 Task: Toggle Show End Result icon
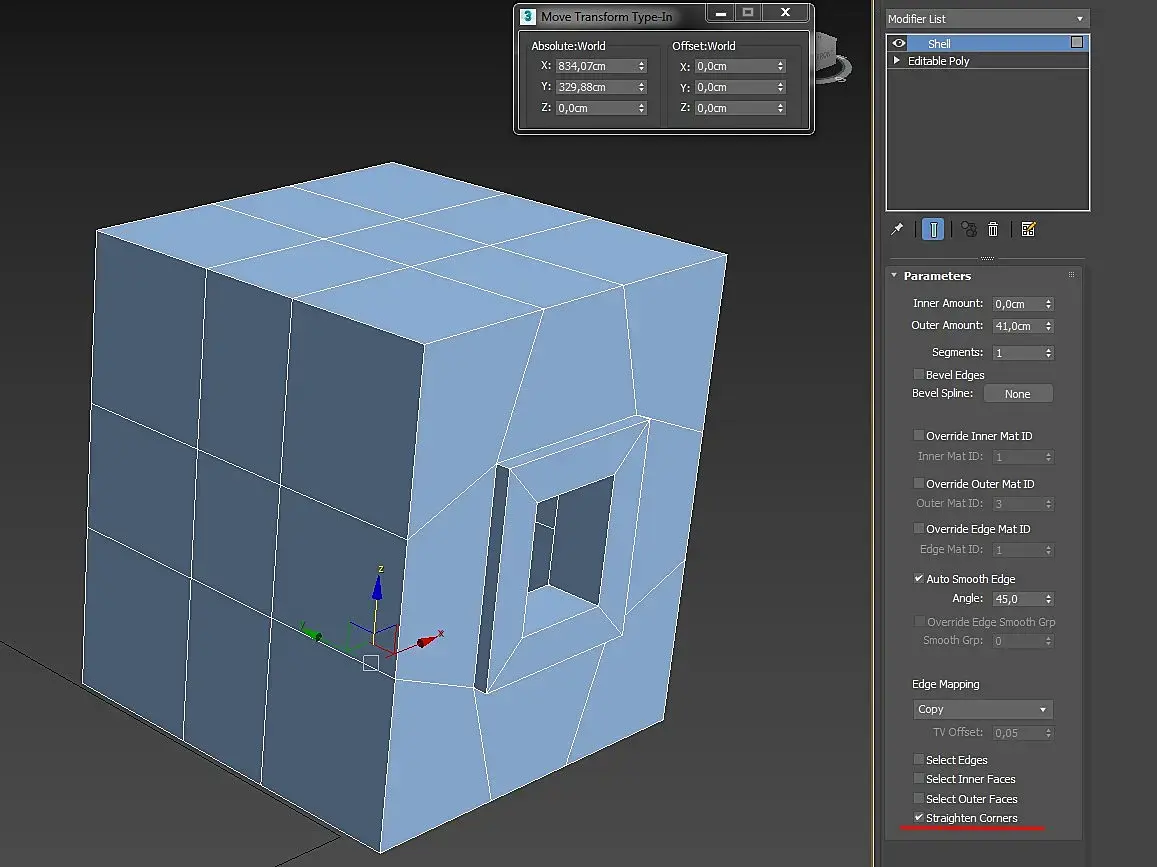coord(932,229)
